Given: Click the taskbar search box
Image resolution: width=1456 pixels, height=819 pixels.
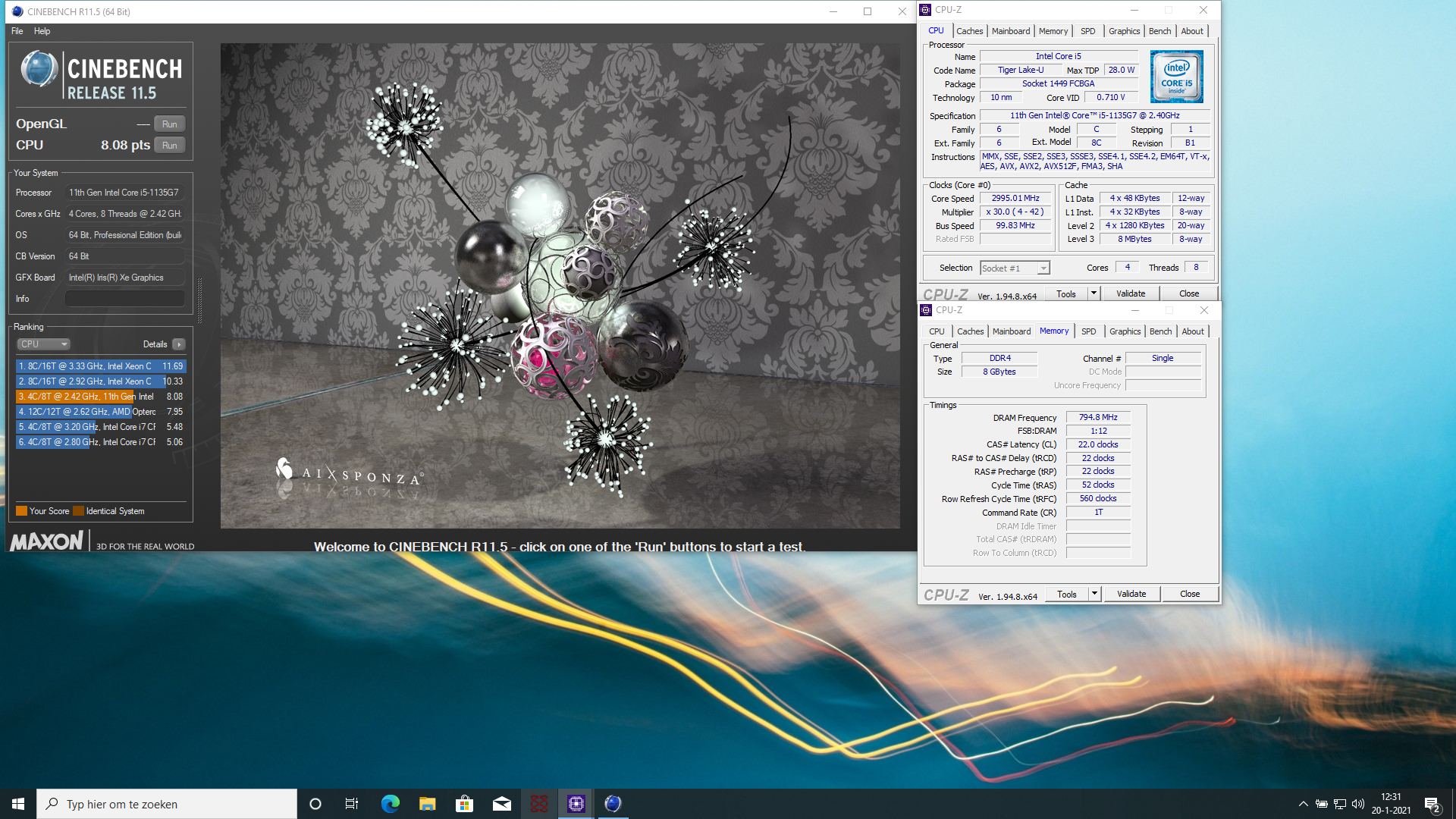Looking at the screenshot, I should point(167,804).
